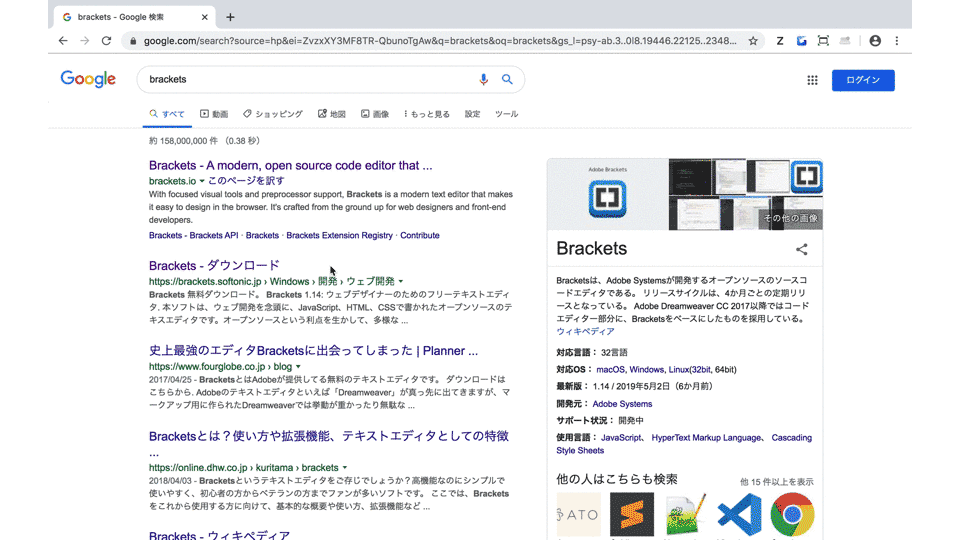Click 他 15 件以上を表示 link

click(x=776, y=482)
